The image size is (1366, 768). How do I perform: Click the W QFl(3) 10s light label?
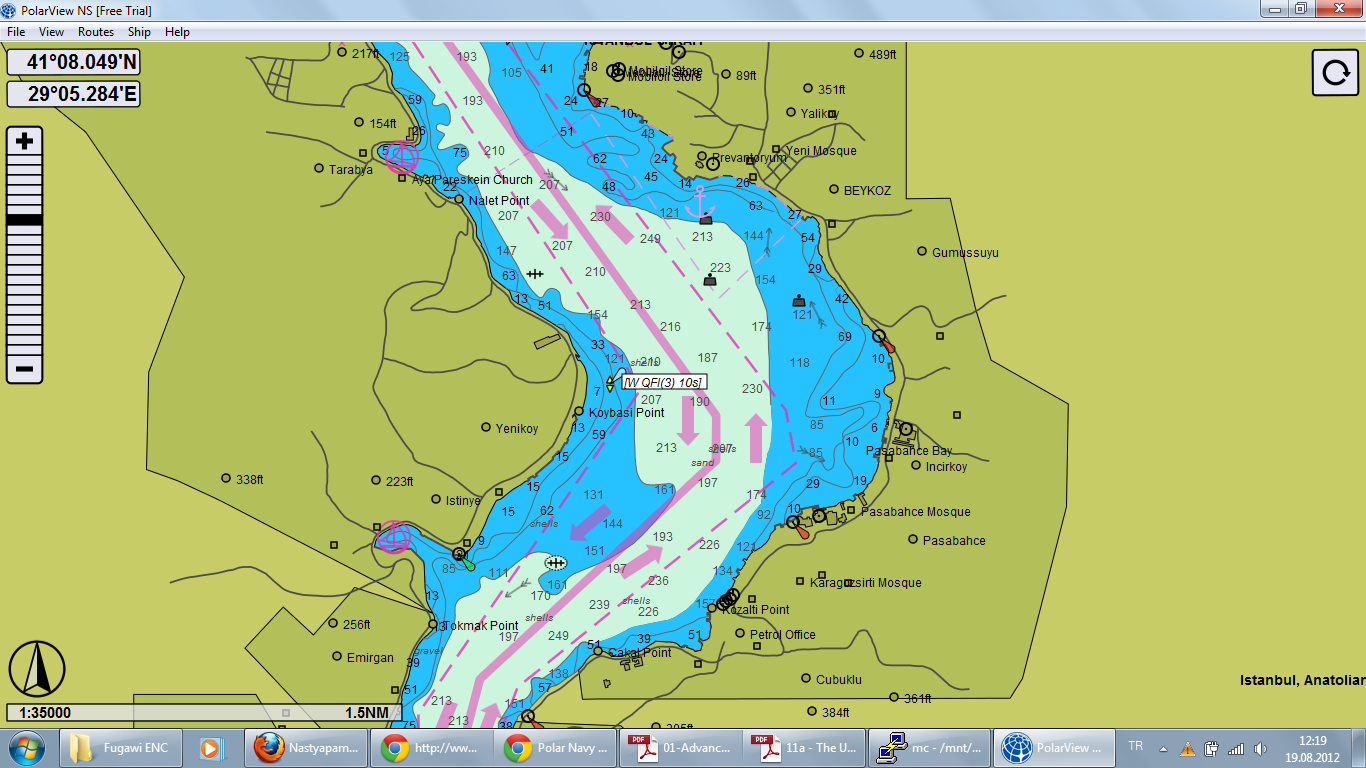[664, 382]
